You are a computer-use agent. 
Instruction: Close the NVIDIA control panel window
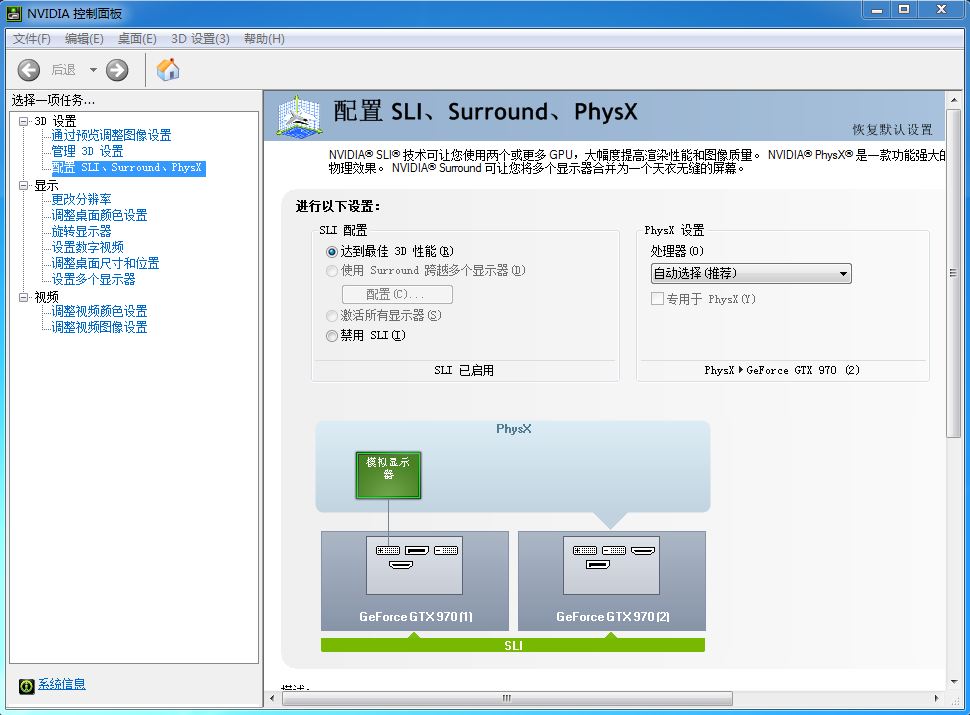pos(941,10)
